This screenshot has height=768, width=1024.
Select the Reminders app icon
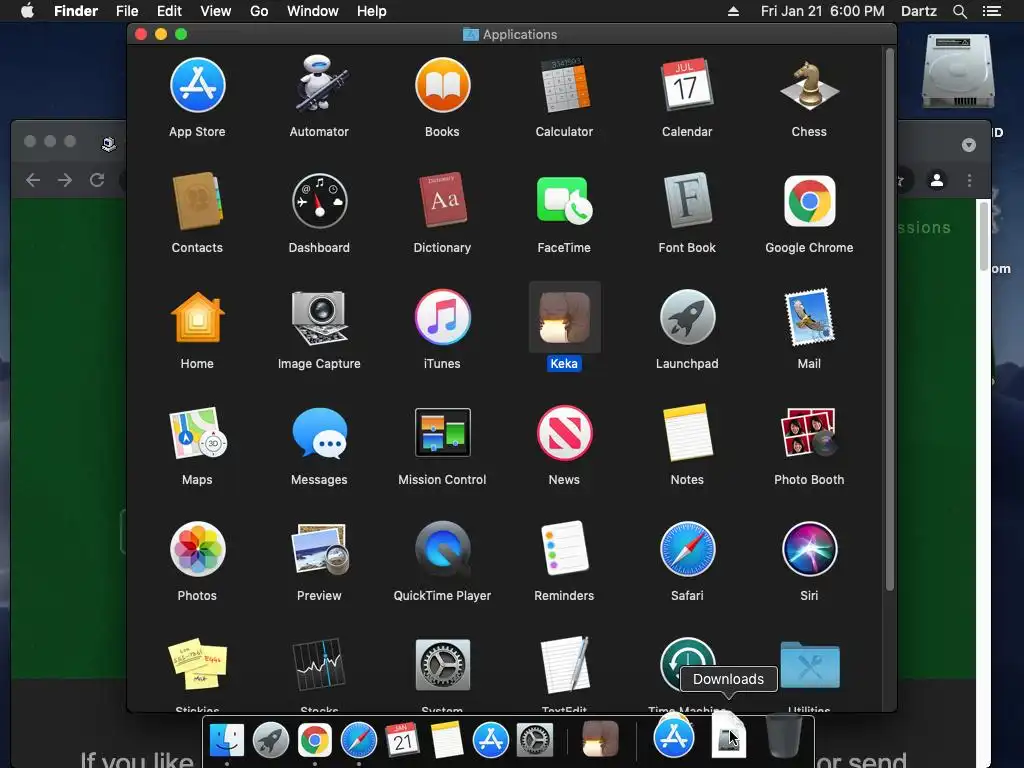click(564, 549)
